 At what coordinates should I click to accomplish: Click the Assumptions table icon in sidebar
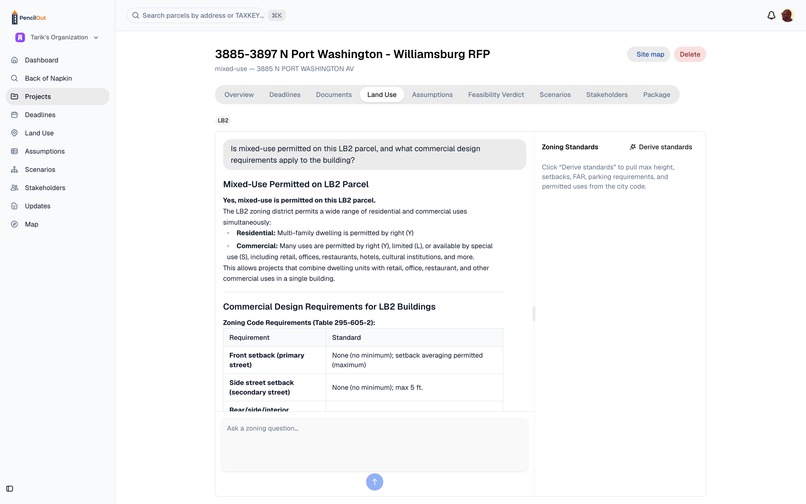point(14,151)
